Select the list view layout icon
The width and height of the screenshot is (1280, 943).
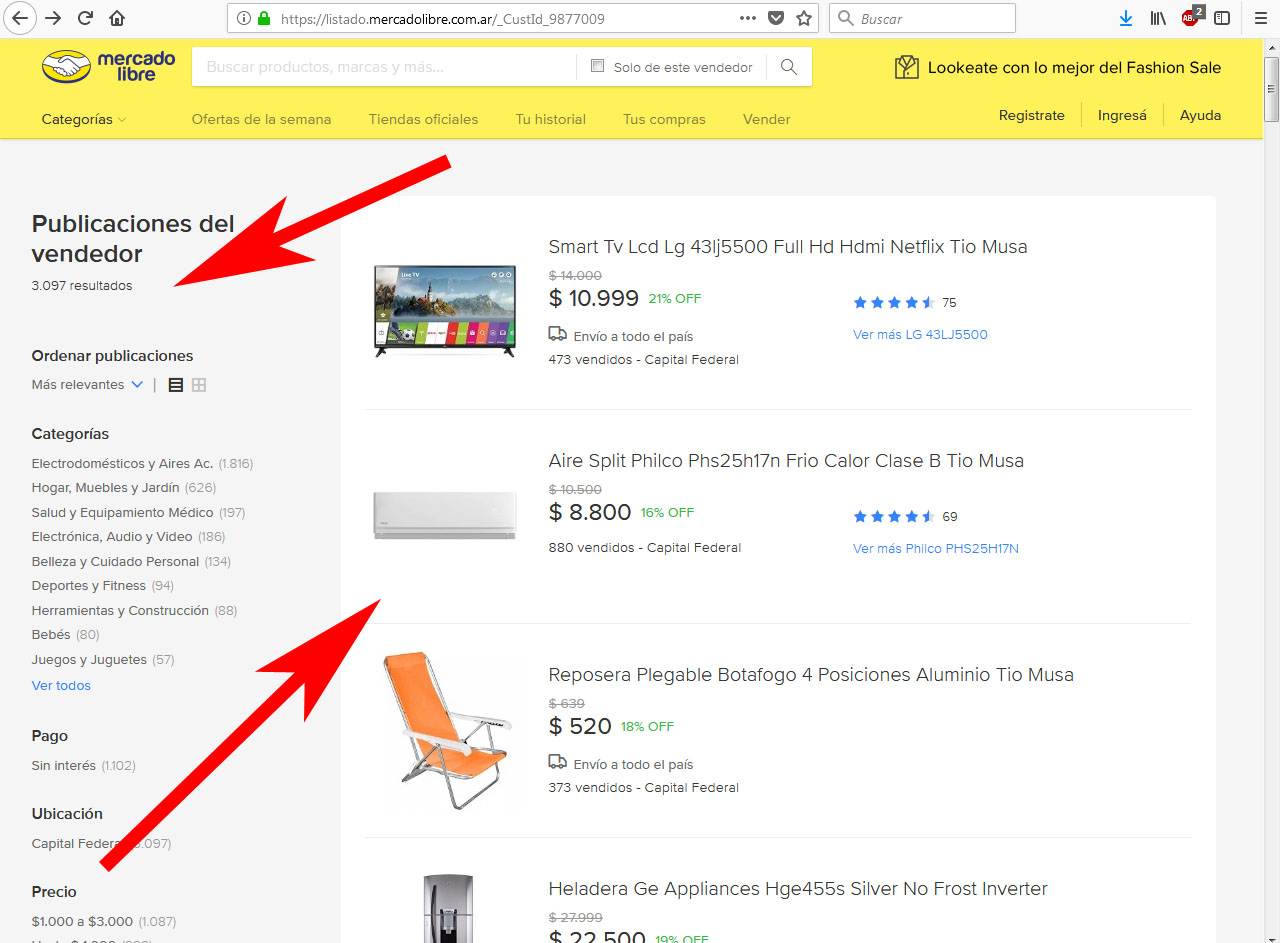175,384
